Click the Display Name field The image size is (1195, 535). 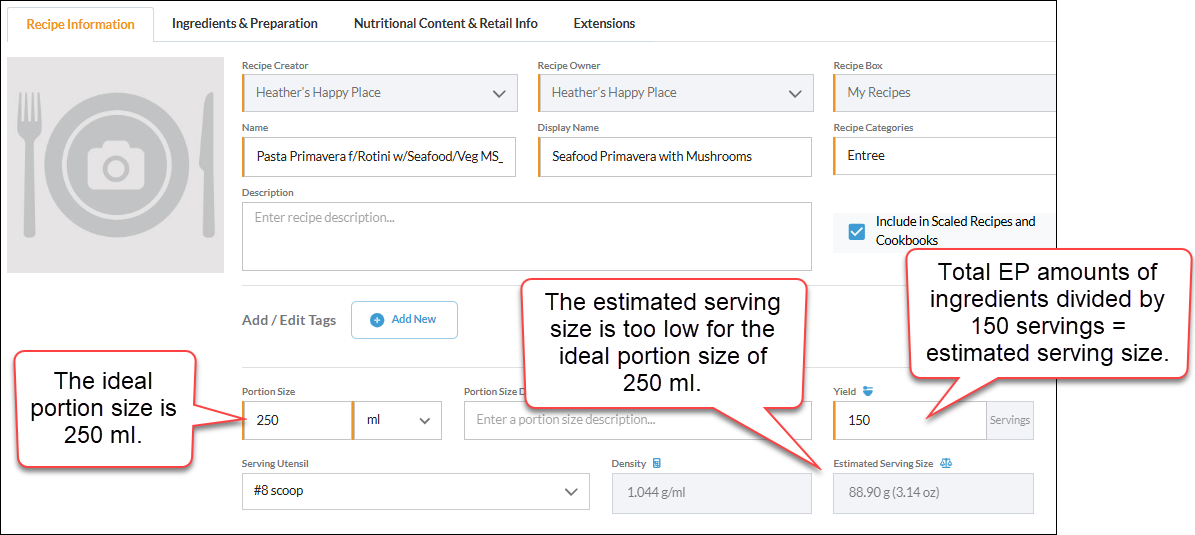[x=674, y=157]
